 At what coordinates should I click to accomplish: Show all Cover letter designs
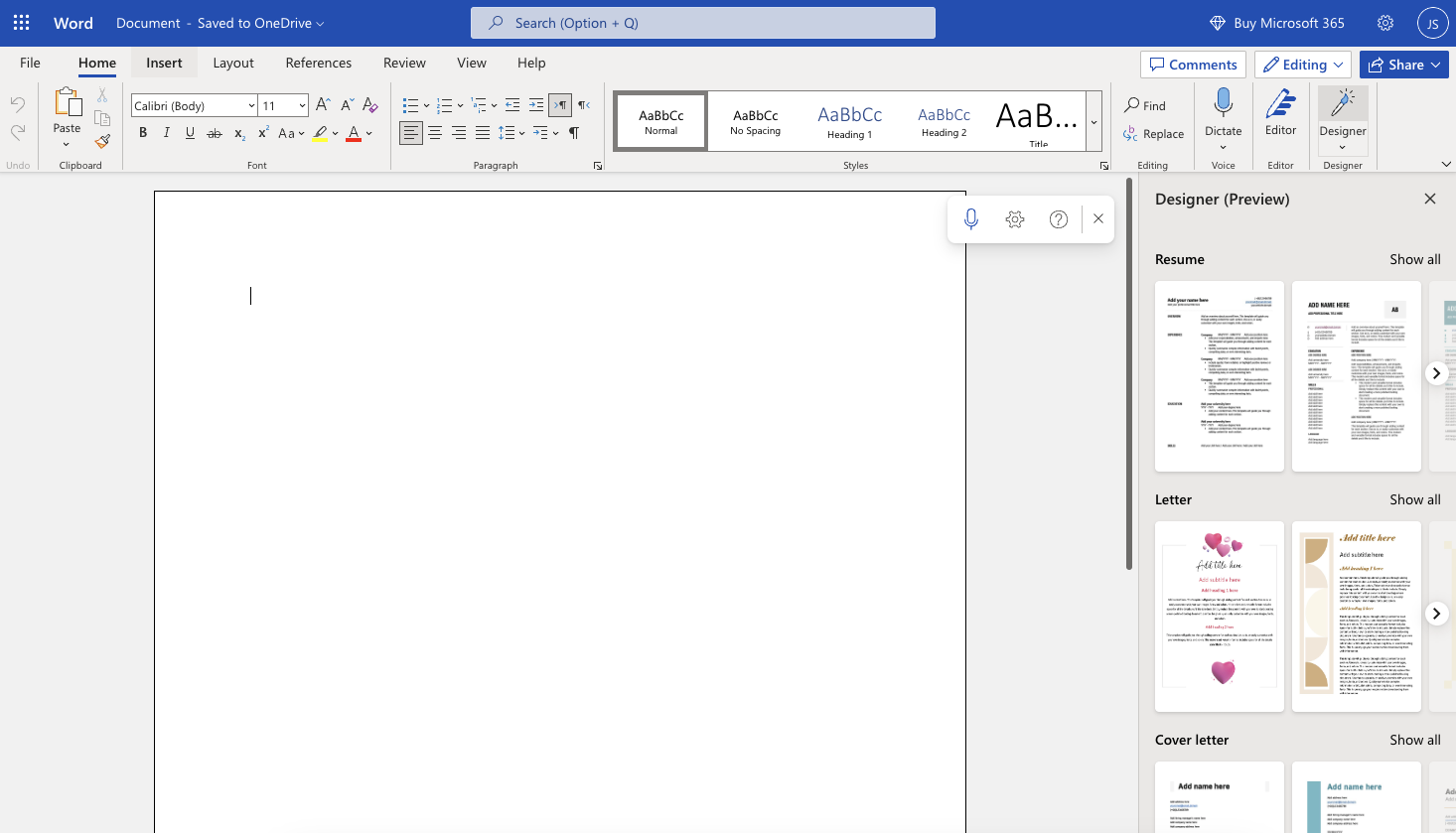(x=1414, y=740)
